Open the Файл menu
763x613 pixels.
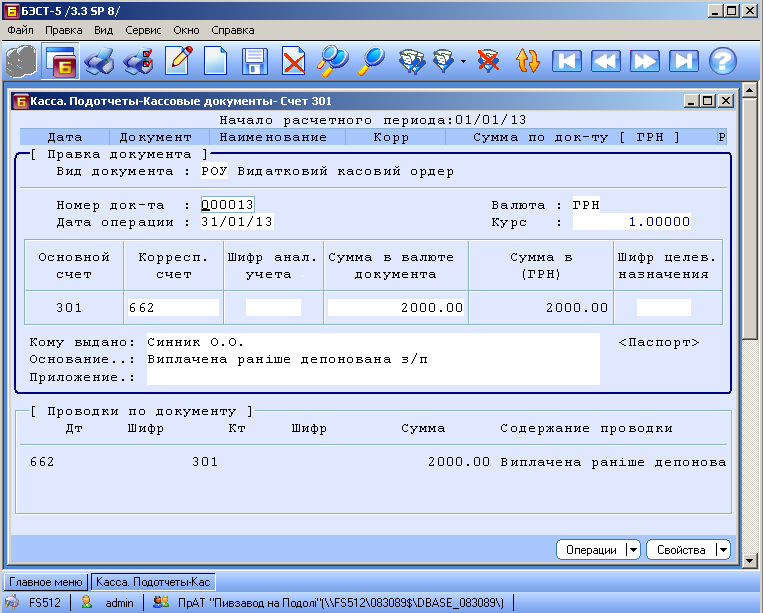(x=20, y=30)
